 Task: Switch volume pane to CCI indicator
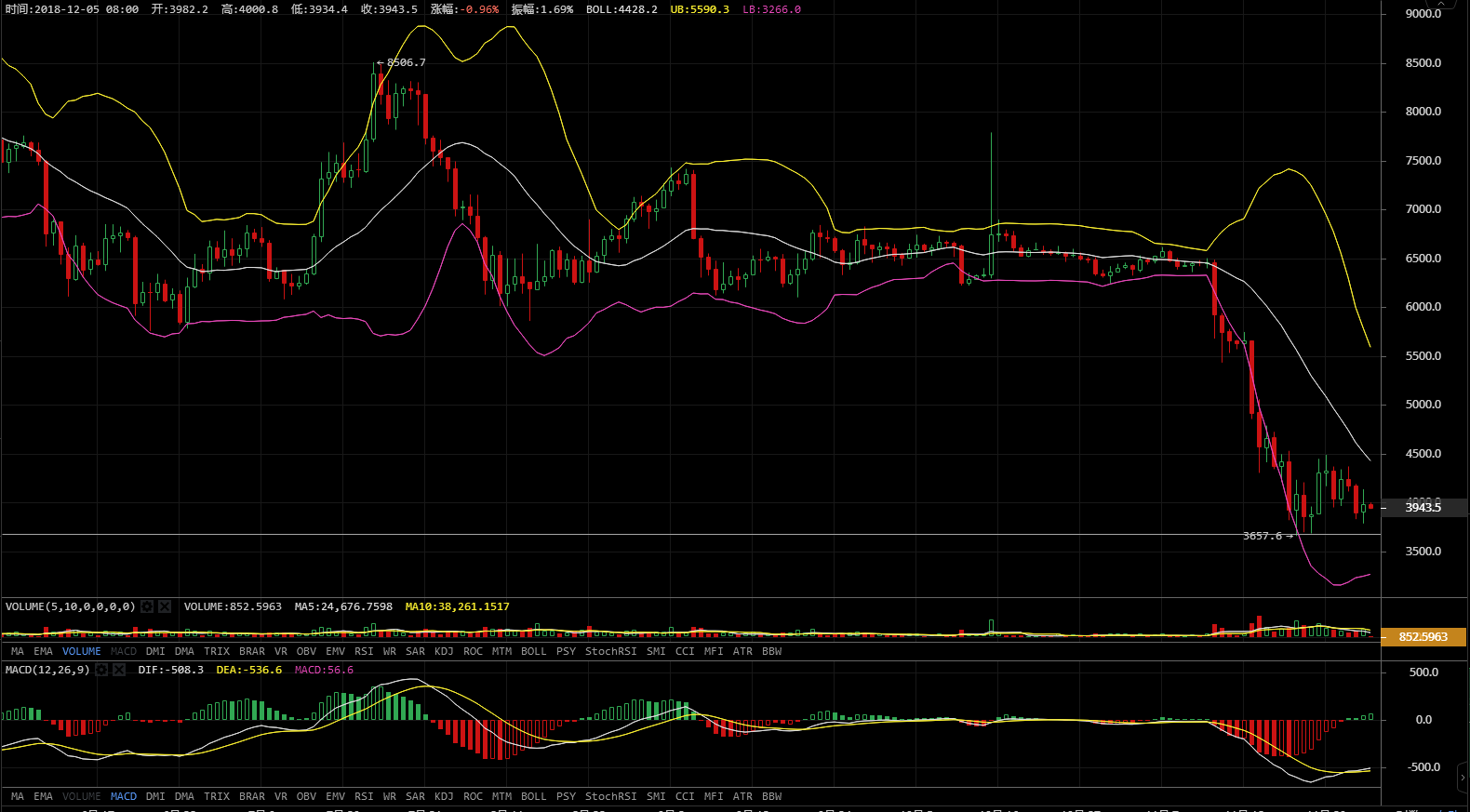pos(685,651)
